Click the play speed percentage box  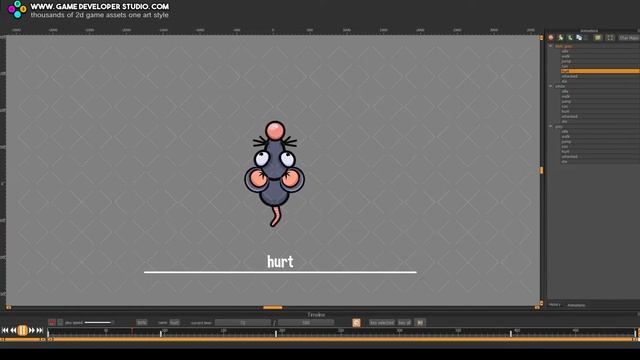pyautogui.click(x=142, y=322)
